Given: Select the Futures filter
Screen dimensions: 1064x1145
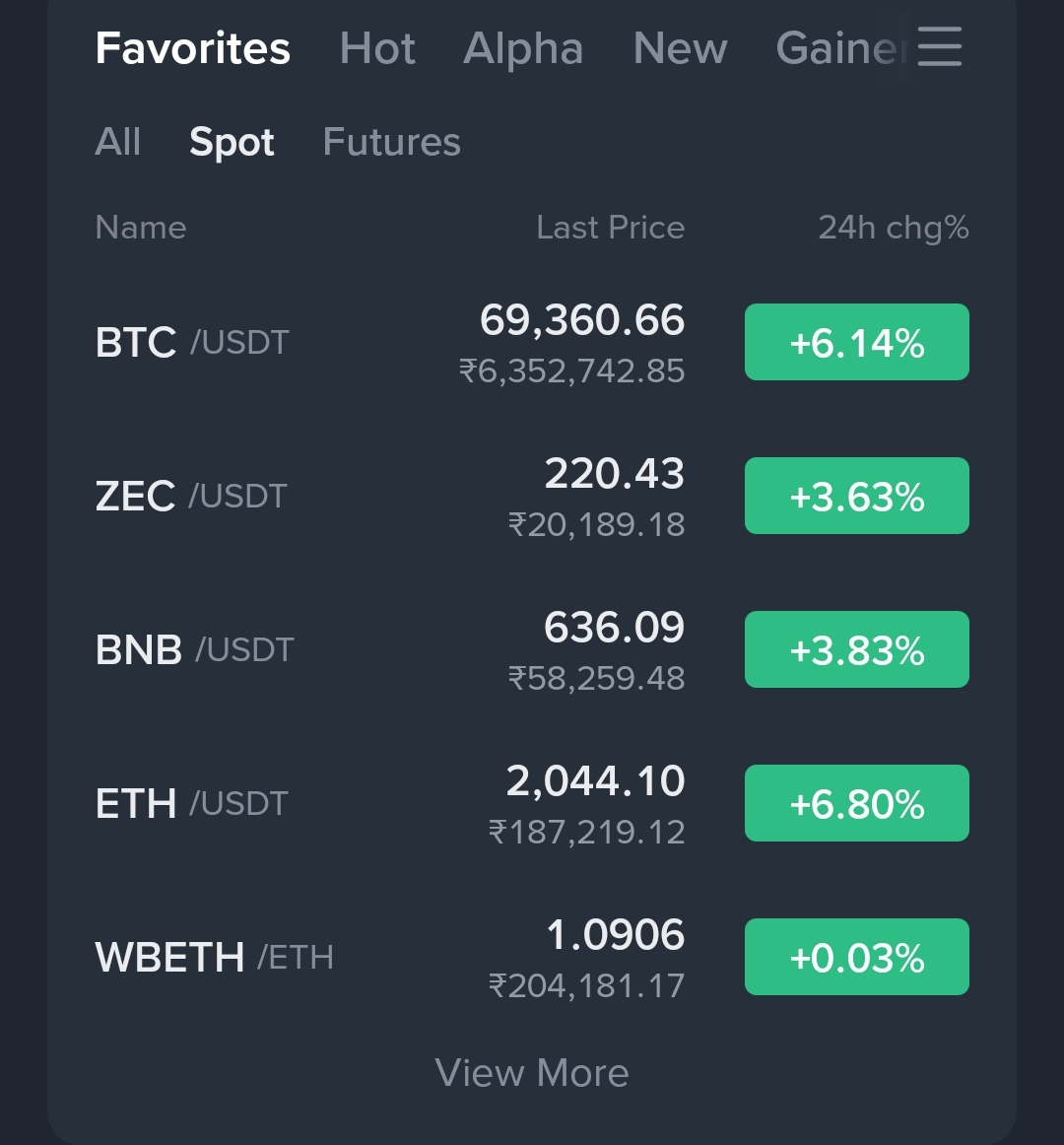Looking at the screenshot, I should [x=391, y=142].
